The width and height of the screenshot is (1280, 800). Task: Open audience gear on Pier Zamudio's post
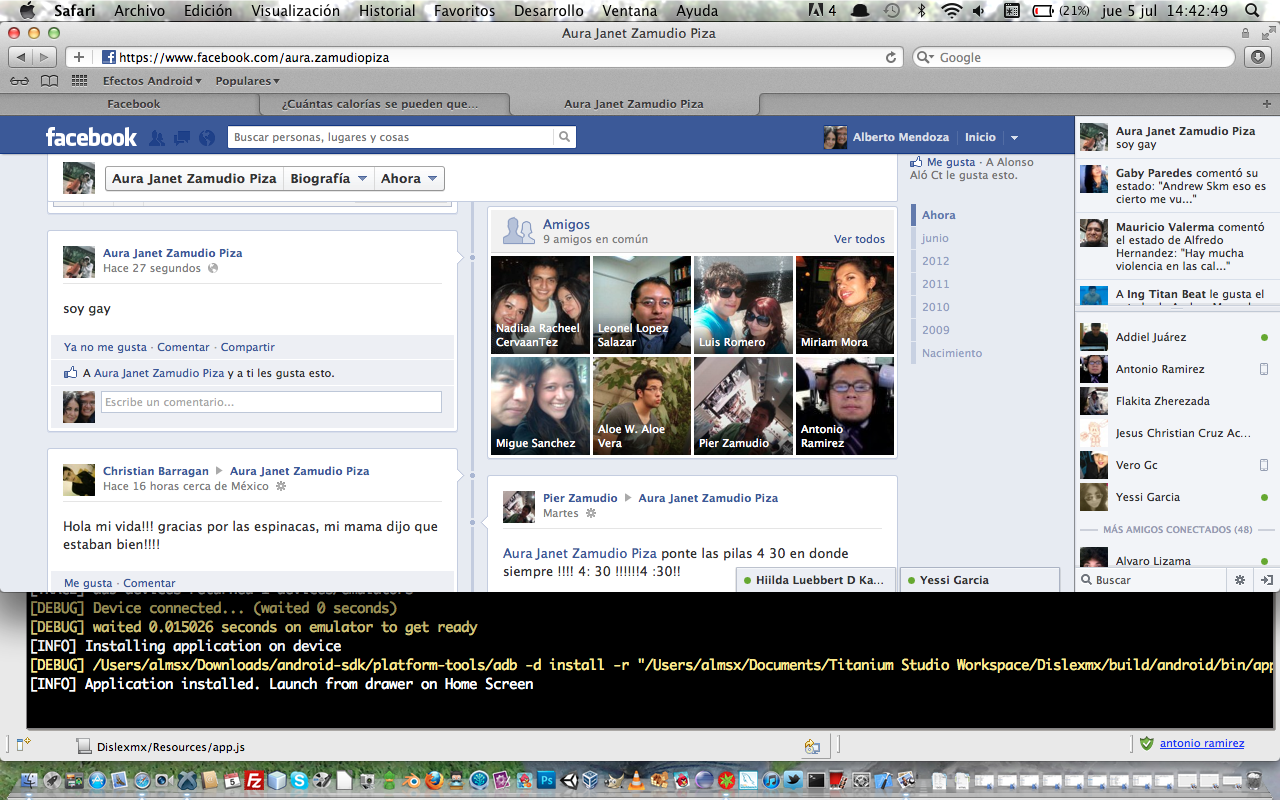pos(591,513)
